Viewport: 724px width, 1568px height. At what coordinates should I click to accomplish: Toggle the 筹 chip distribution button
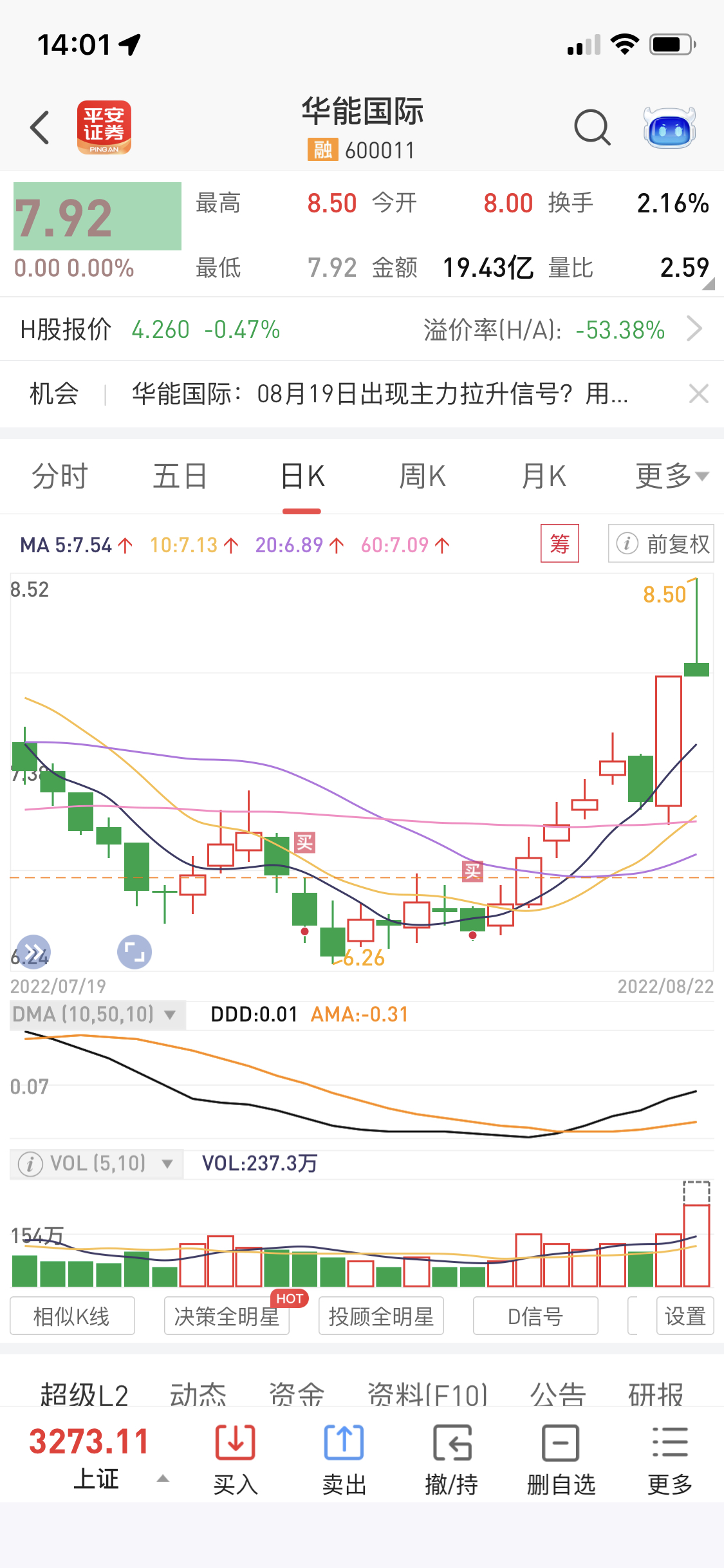tap(559, 544)
